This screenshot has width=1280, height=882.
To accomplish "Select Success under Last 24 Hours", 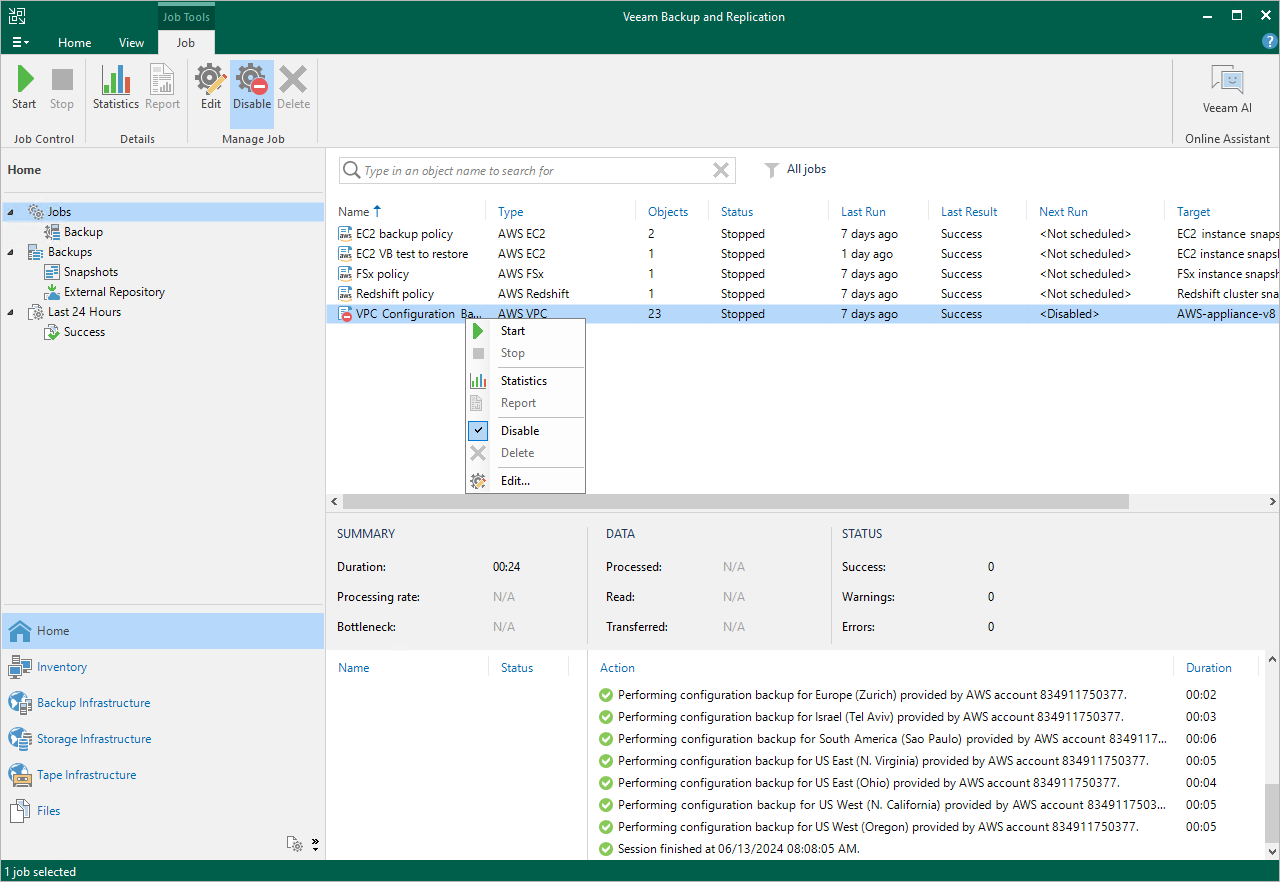I will tap(84, 332).
